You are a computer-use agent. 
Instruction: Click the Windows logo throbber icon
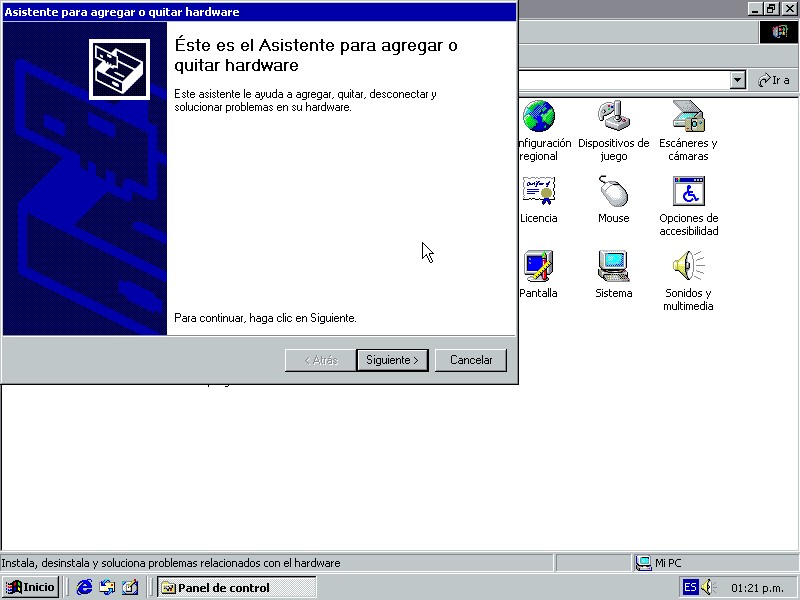pos(779,32)
